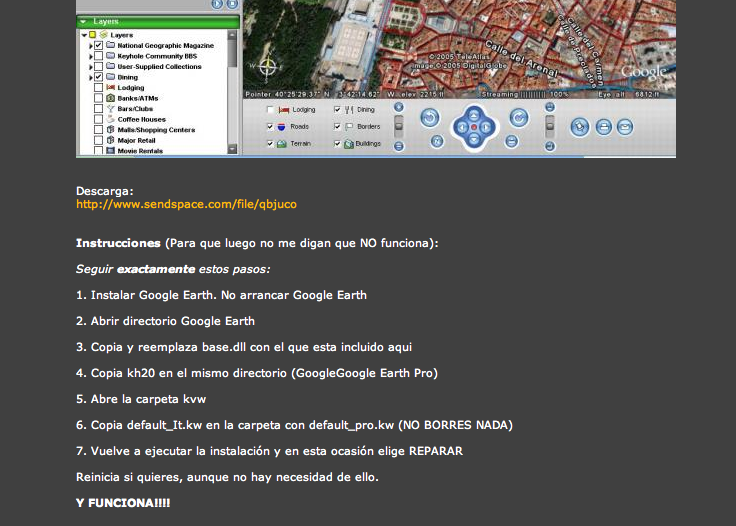Click the print icon in navigation panel
Viewport: 736px width, 526px height.
603,127
